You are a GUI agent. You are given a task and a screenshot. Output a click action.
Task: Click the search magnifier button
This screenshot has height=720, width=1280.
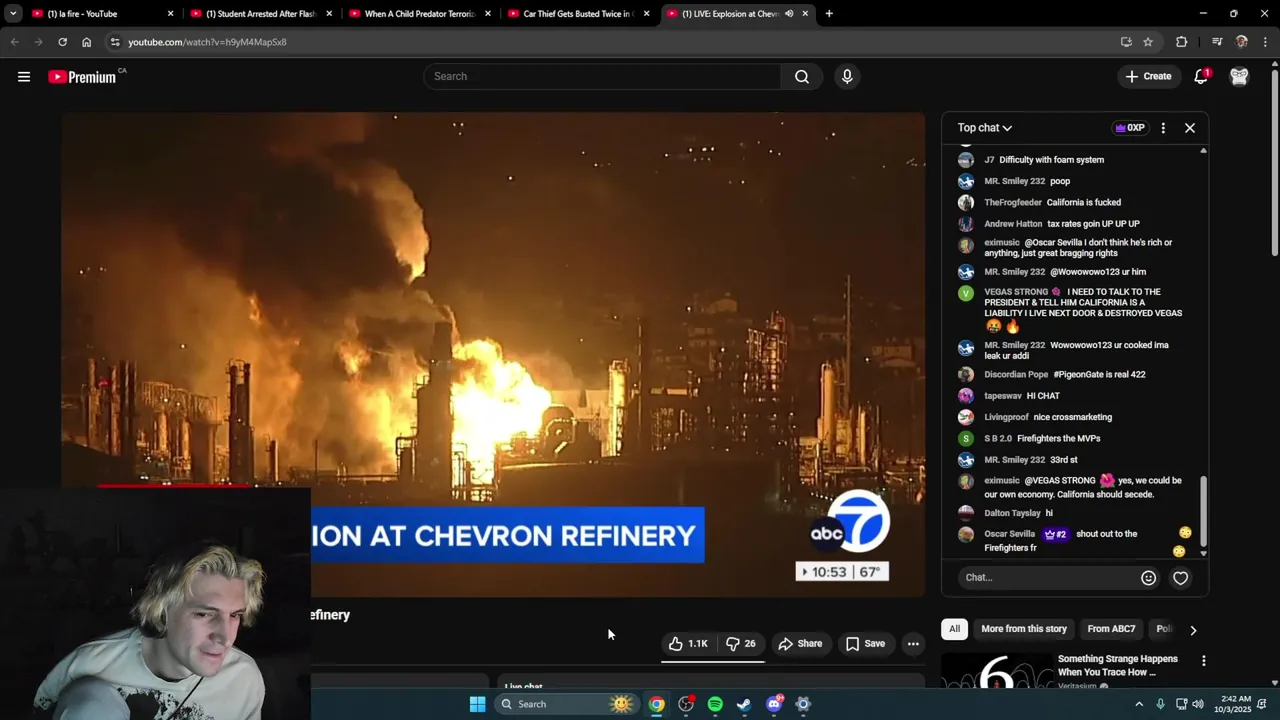pos(801,77)
